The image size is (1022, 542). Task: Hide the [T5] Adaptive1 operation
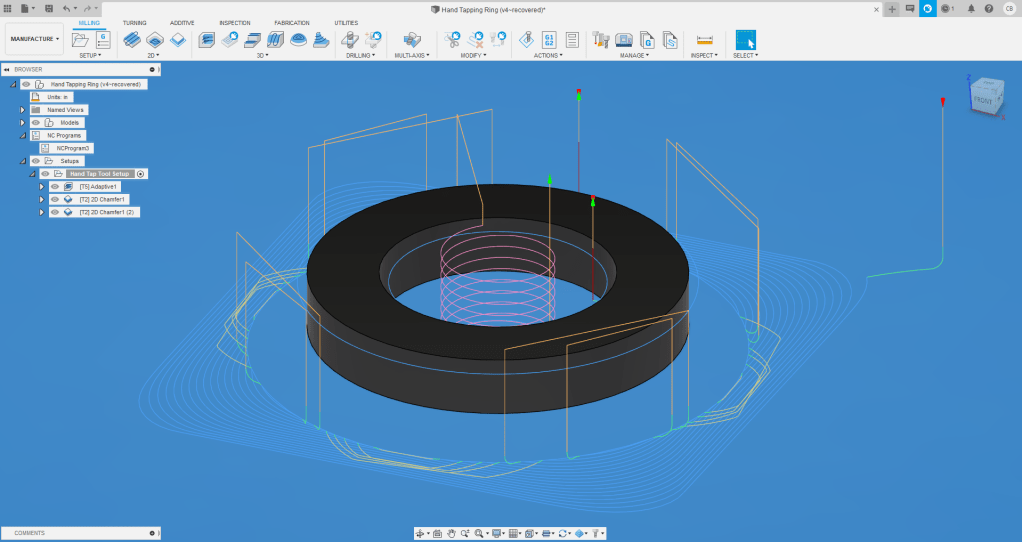point(55,186)
